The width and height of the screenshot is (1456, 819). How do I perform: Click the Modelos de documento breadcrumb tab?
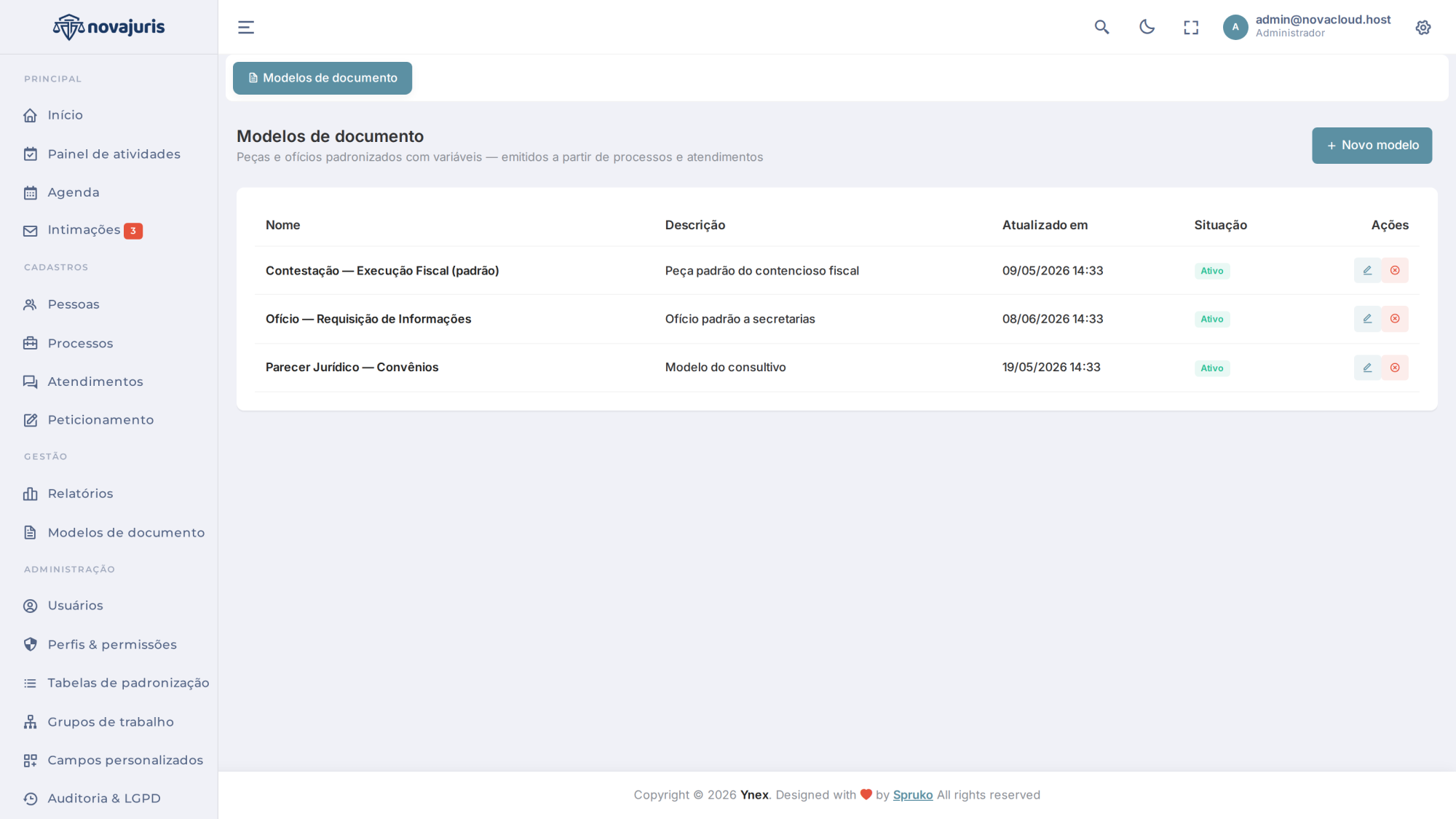click(x=323, y=78)
